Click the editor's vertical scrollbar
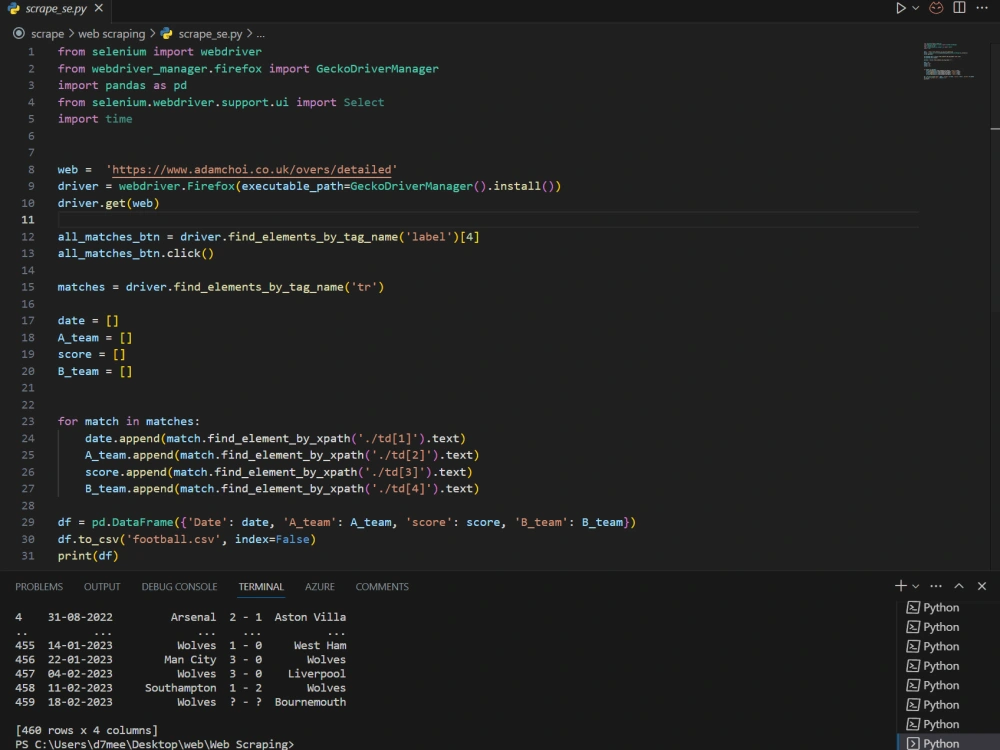1000x750 pixels. [x=994, y=130]
